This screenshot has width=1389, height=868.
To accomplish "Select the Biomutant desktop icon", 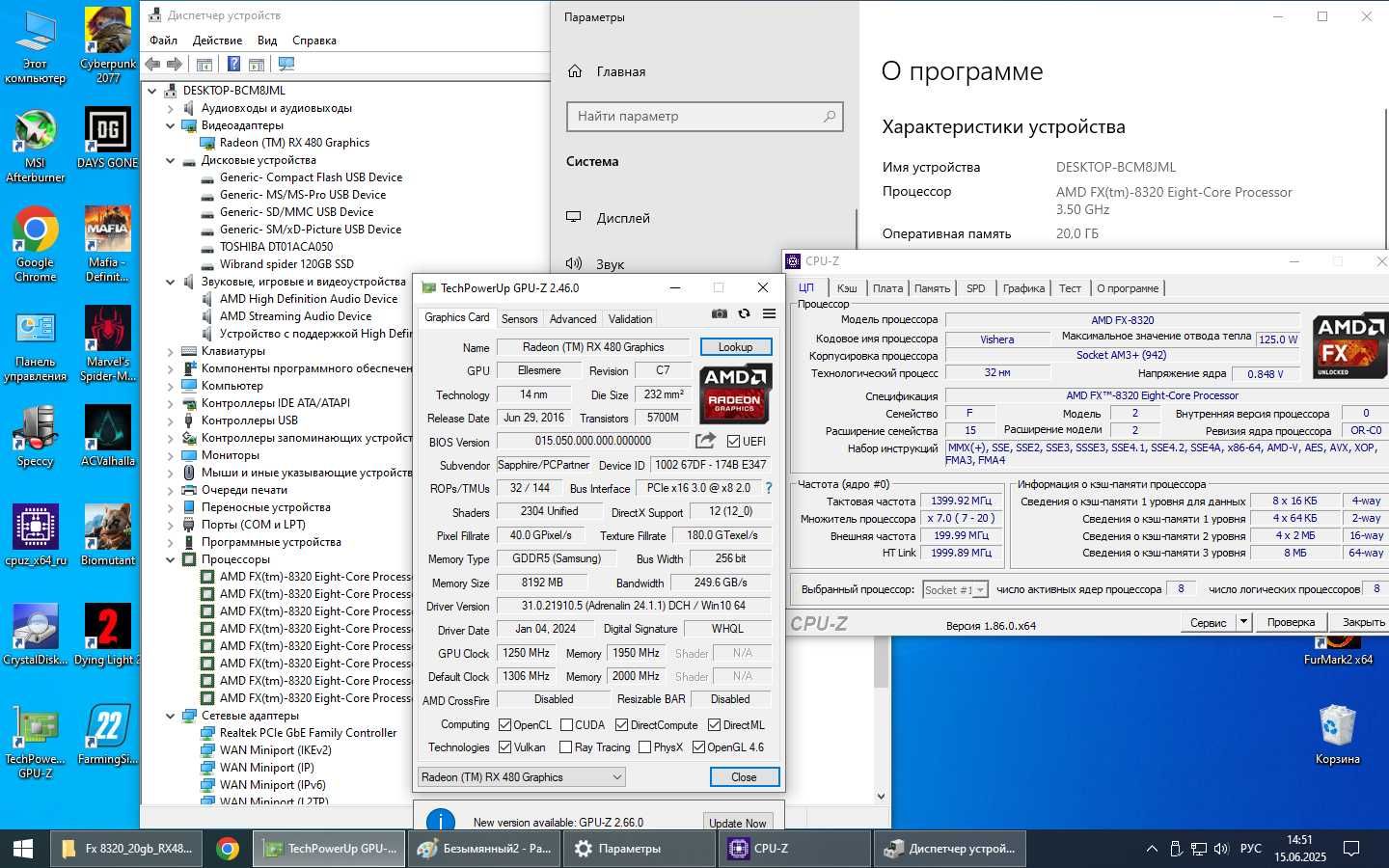I will point(108,535).
